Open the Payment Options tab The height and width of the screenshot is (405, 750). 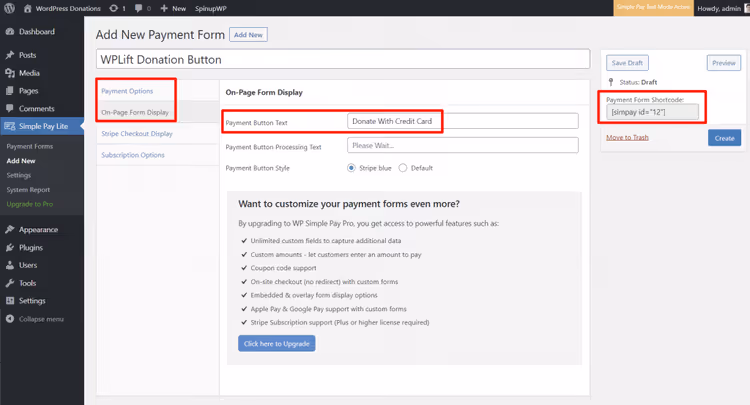[127, 91]
